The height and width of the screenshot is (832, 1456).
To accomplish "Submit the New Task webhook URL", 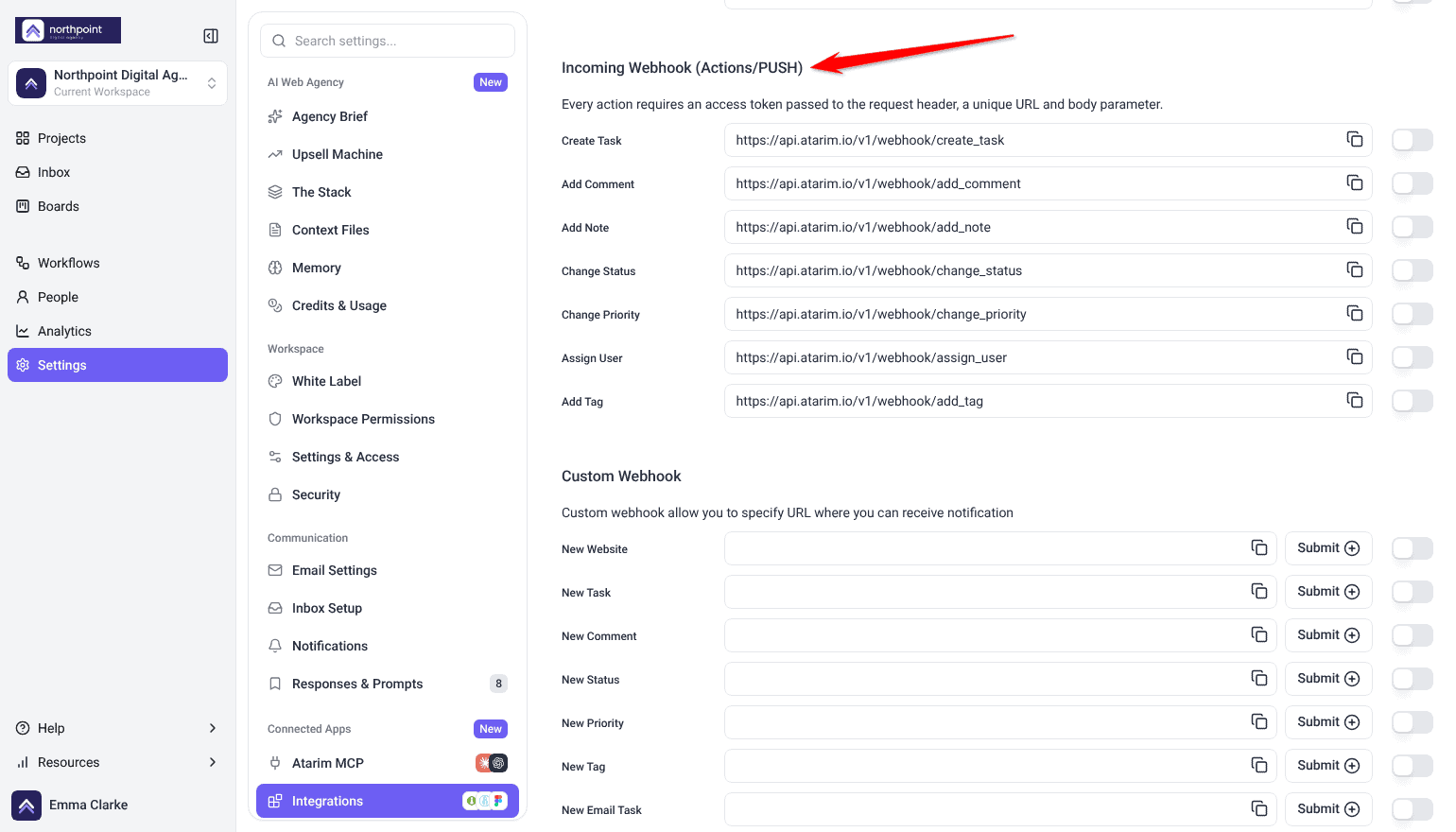I will (x=1328, y=592).
